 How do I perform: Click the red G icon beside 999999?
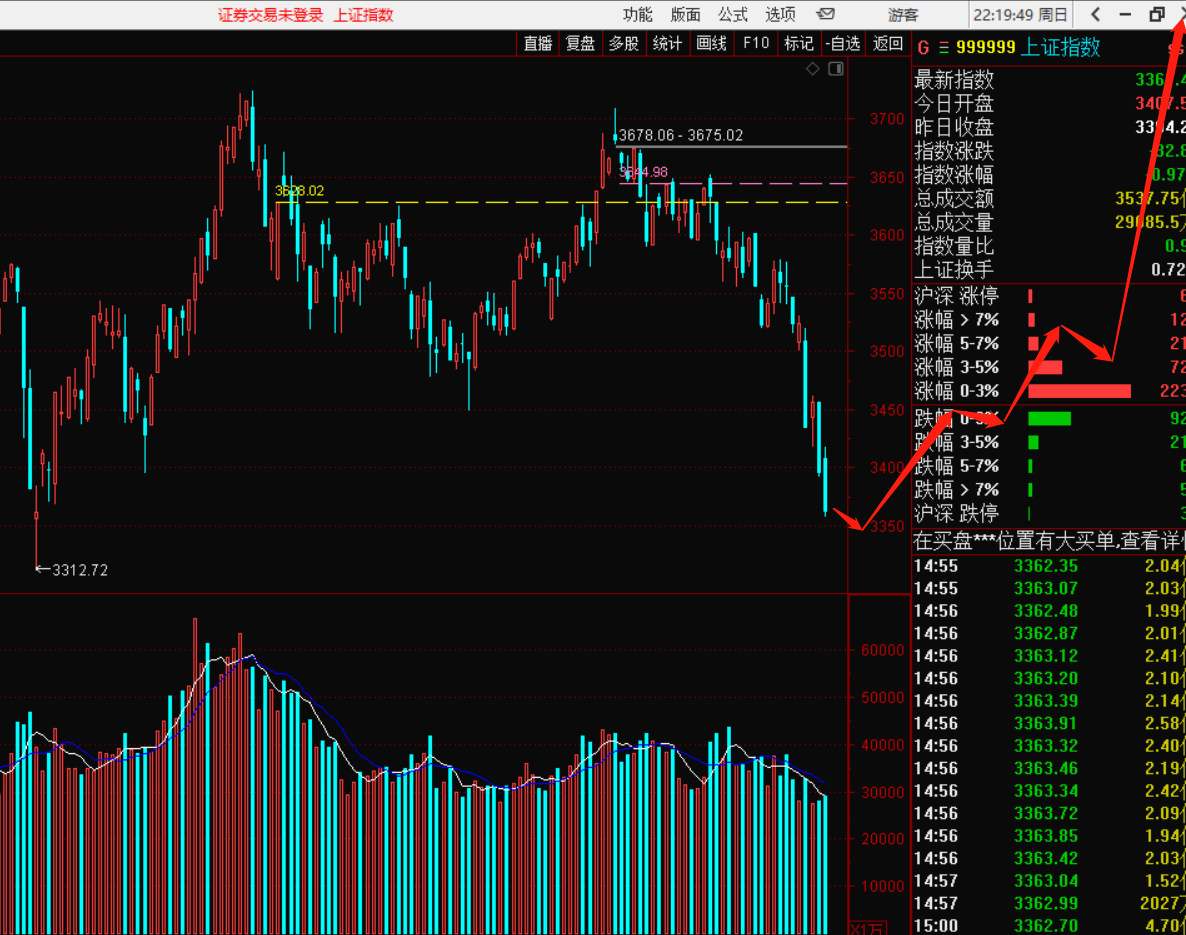pos(923,48)
